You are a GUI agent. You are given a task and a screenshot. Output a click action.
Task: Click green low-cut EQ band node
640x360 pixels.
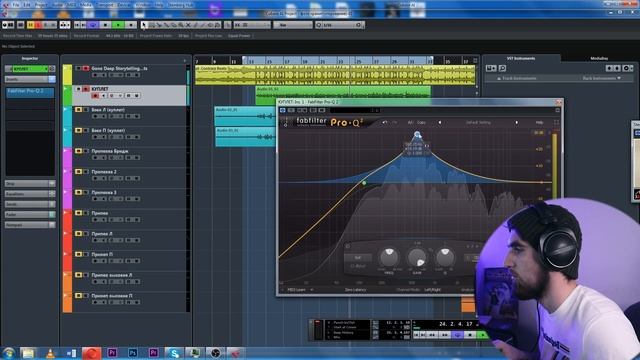point(364,183)
